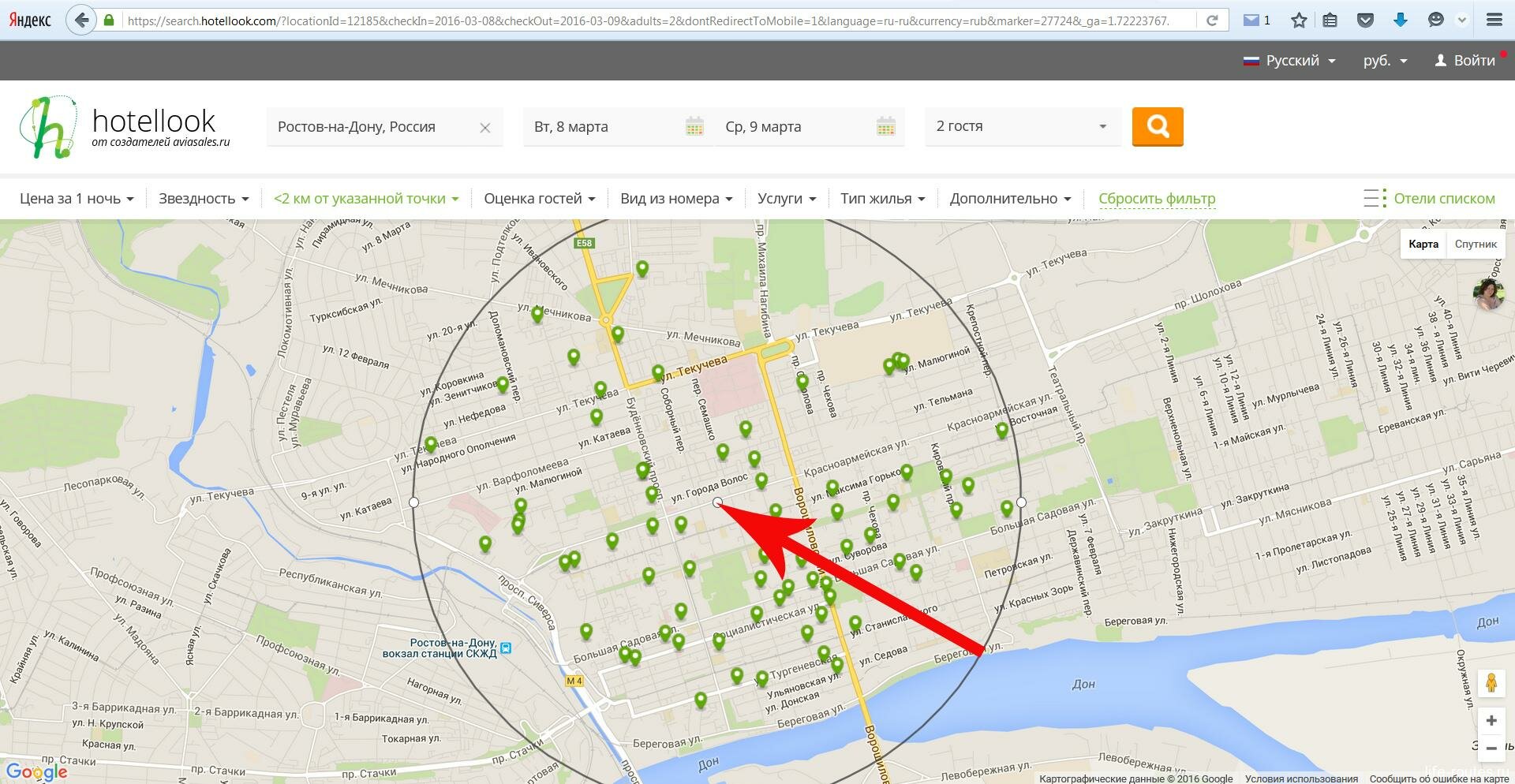
Task: Click the Сбросить фильтр link
Action: [x=1157, y=199]
